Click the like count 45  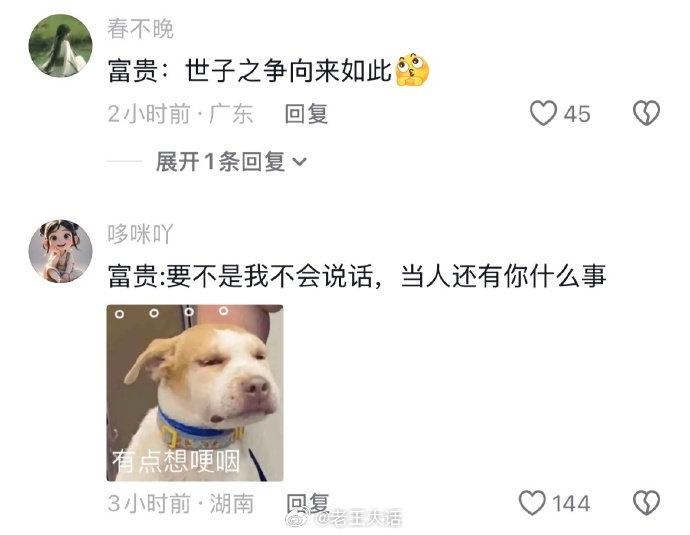(577, 114)
